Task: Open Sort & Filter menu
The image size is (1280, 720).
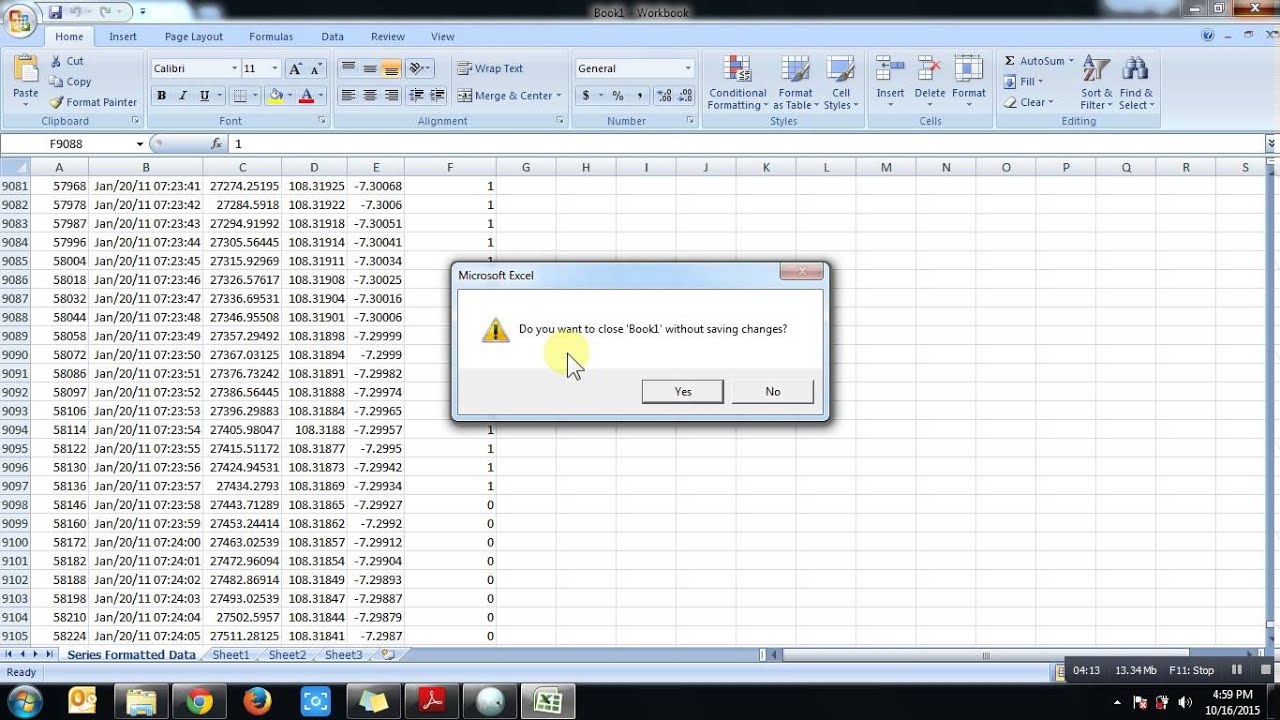Action: point(1096,84)
